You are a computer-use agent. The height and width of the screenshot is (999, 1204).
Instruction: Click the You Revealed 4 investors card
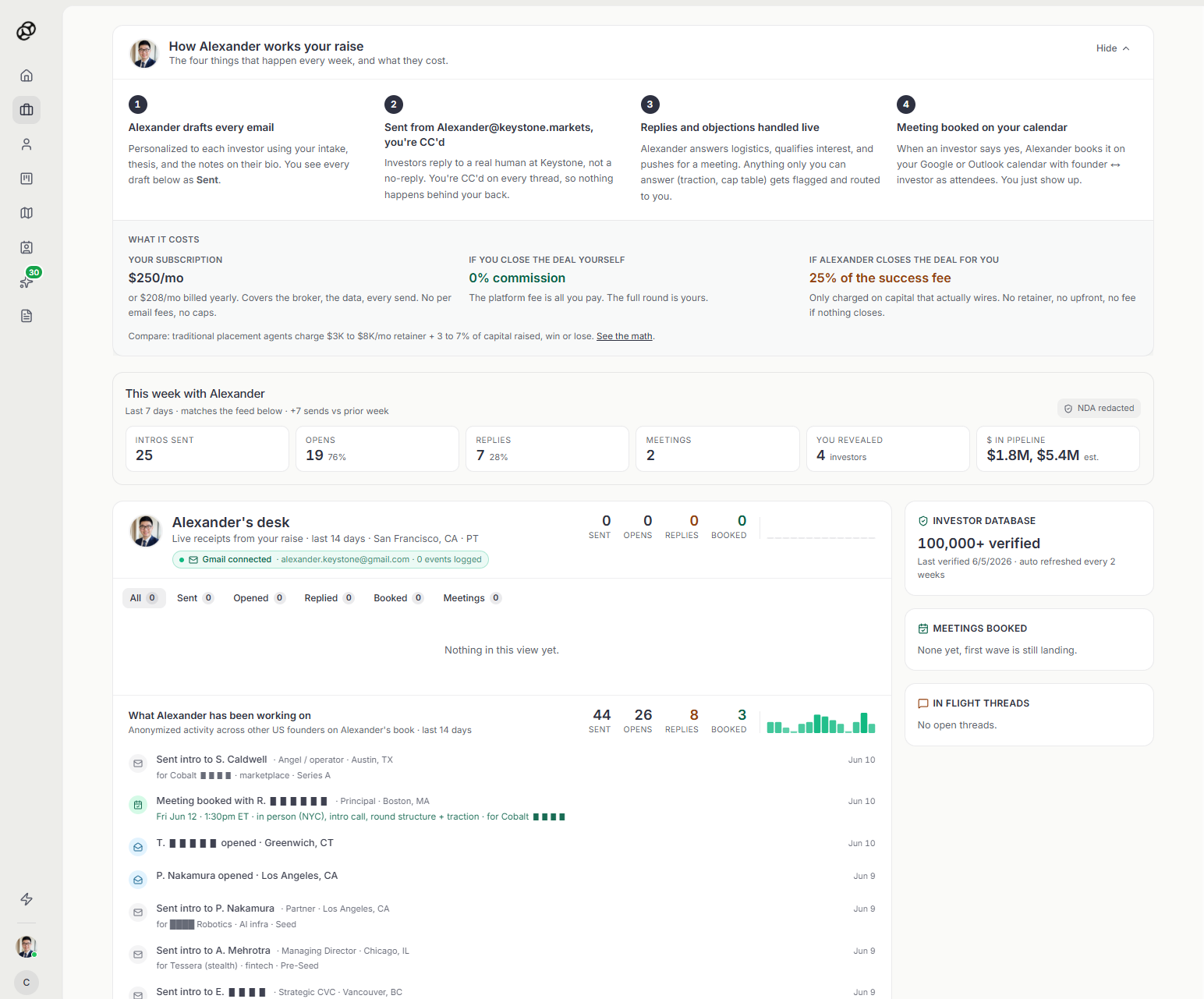tap(887, 448)
